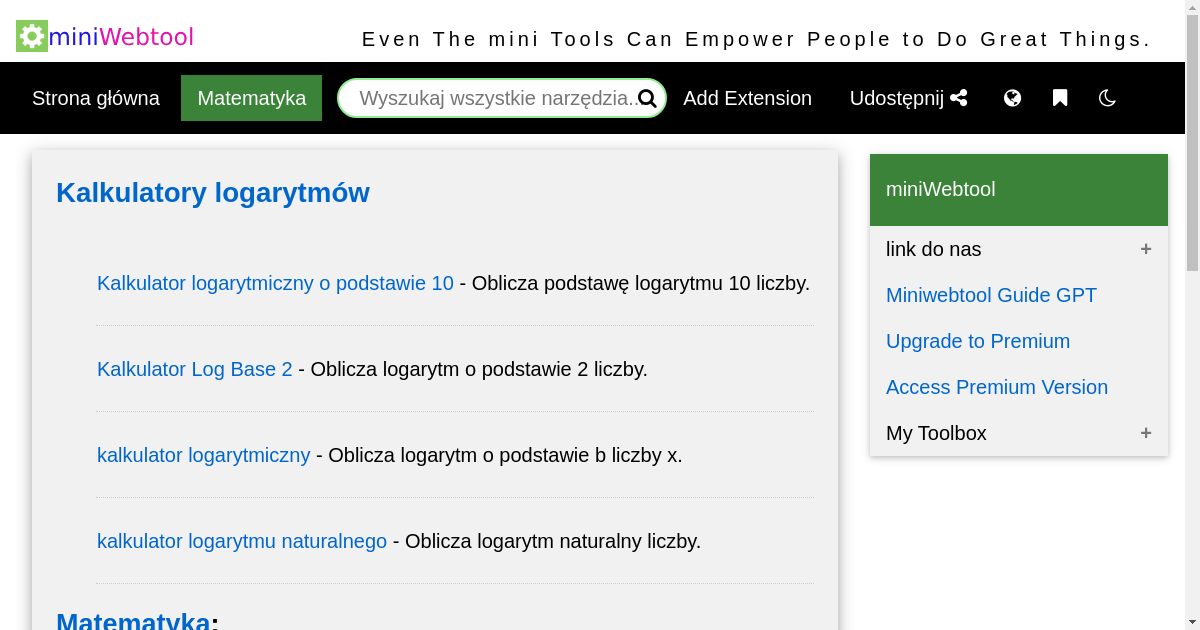Open the globe language selector icon

1012,98
